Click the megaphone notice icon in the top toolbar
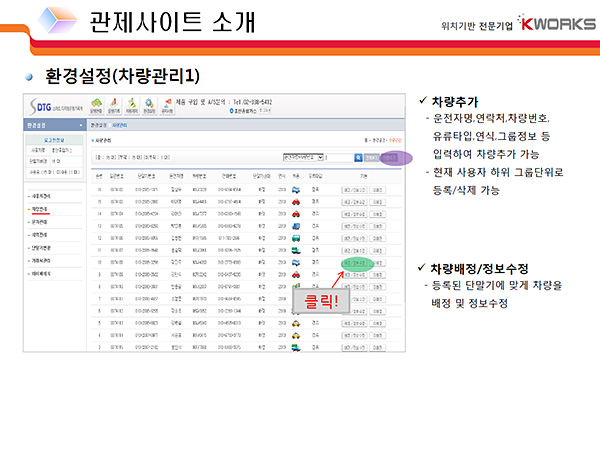 [167, 106]
